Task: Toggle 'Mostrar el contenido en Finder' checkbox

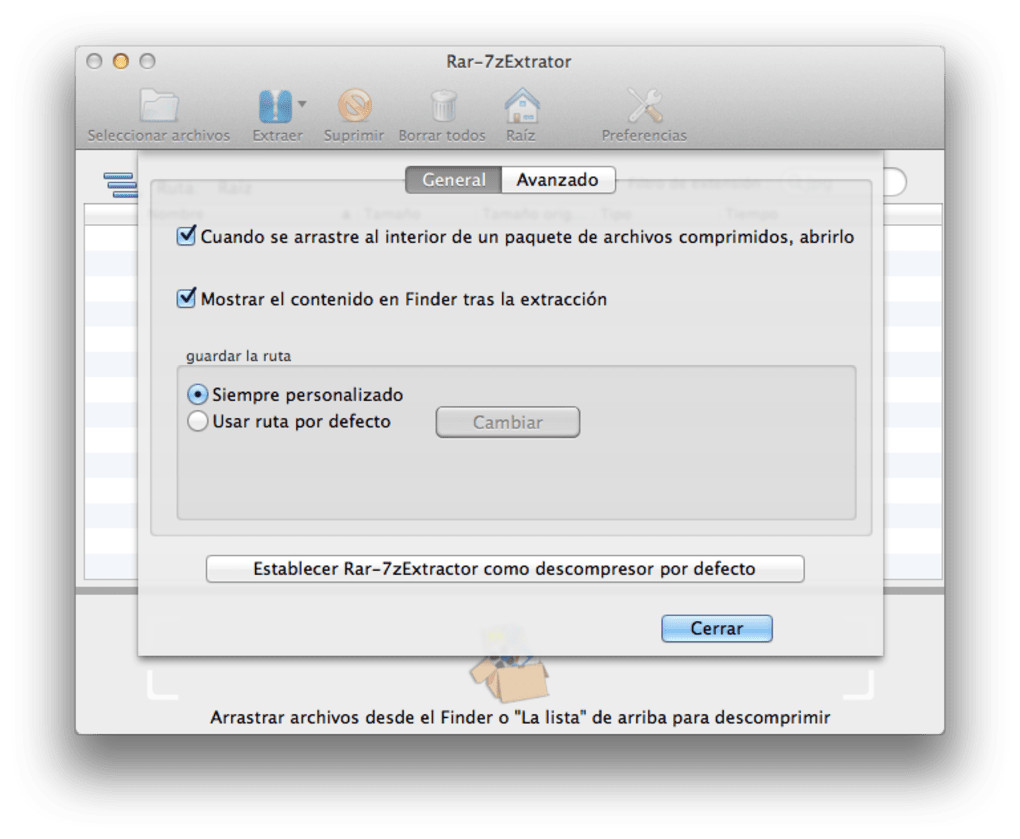Action: click(x=186, y=298)
